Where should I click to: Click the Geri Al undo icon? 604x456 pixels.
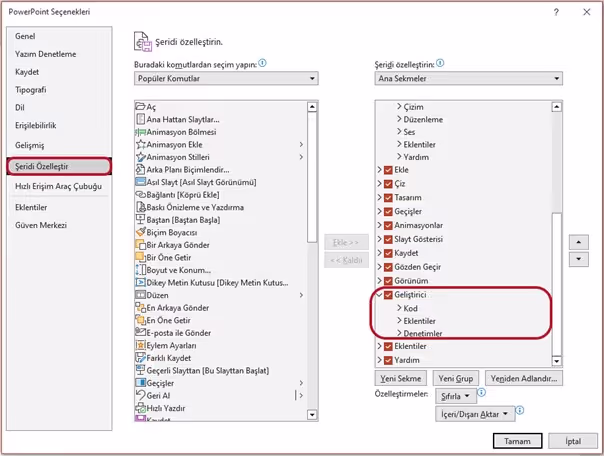coord(141,396)
